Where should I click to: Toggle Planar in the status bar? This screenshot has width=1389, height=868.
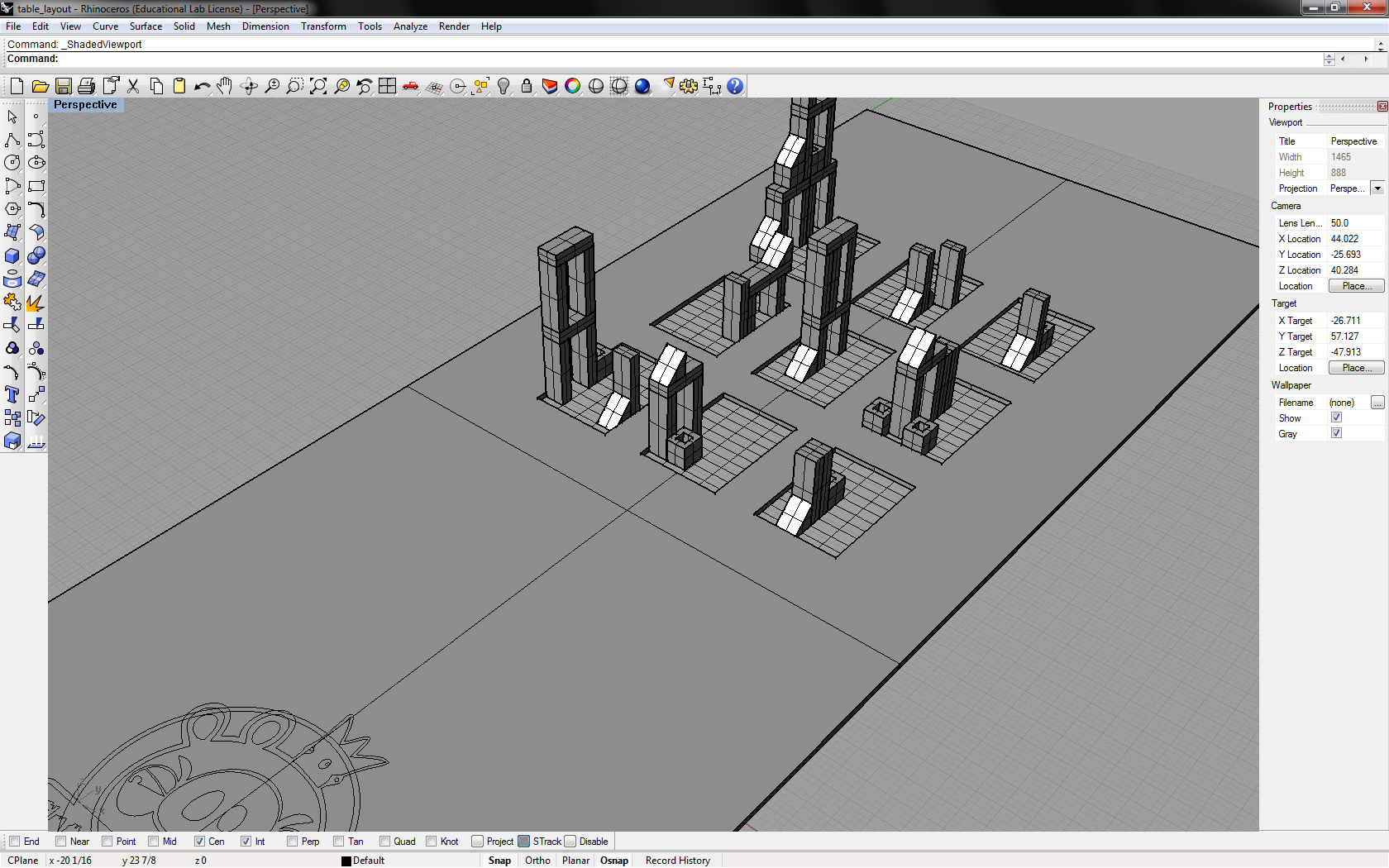point(575,861)
